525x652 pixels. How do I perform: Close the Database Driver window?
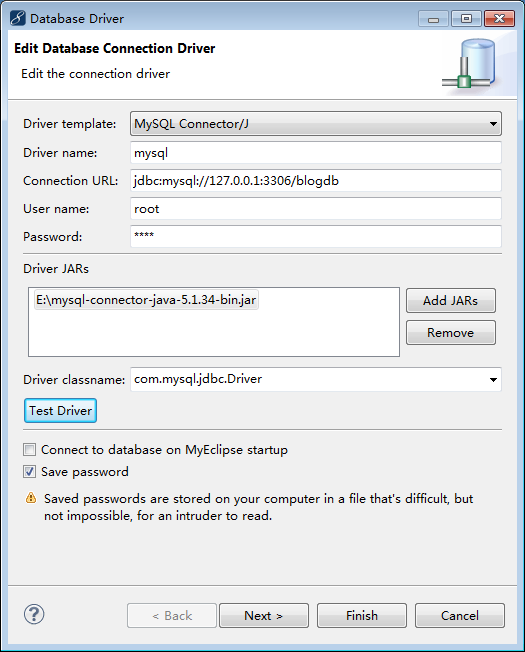click(x=499, y=19)
